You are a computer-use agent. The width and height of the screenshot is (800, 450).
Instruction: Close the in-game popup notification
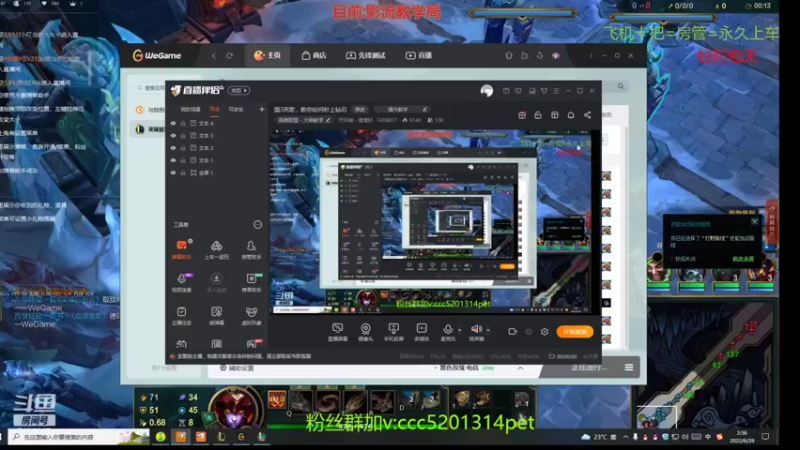coord(755,221)
